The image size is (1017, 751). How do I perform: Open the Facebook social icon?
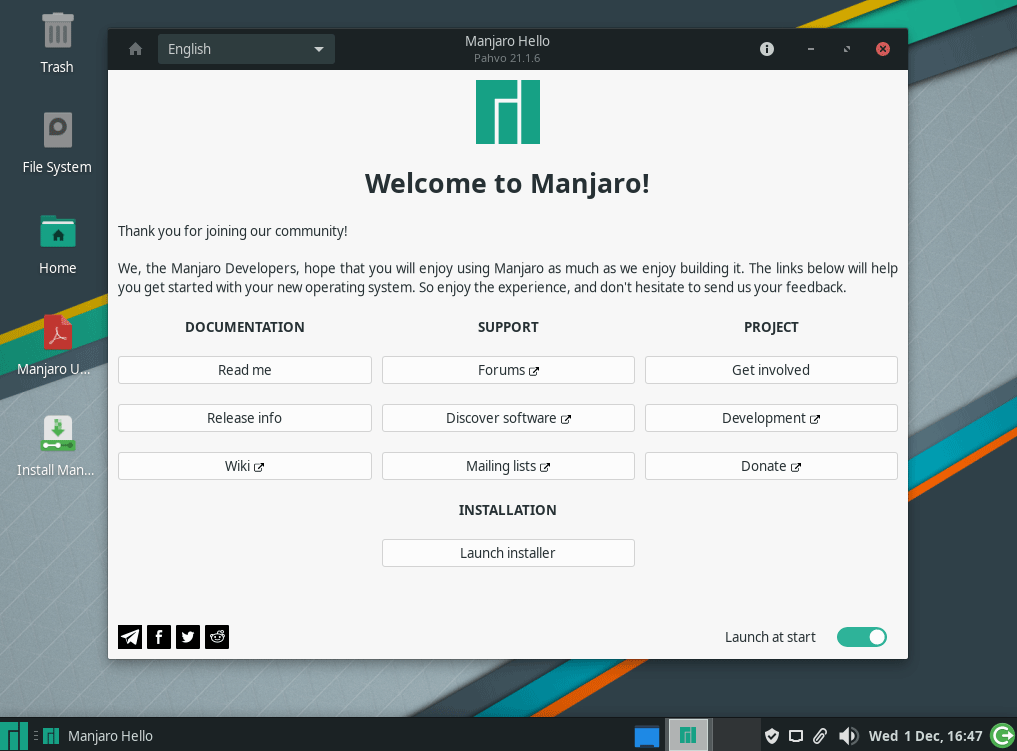[159, 637]
